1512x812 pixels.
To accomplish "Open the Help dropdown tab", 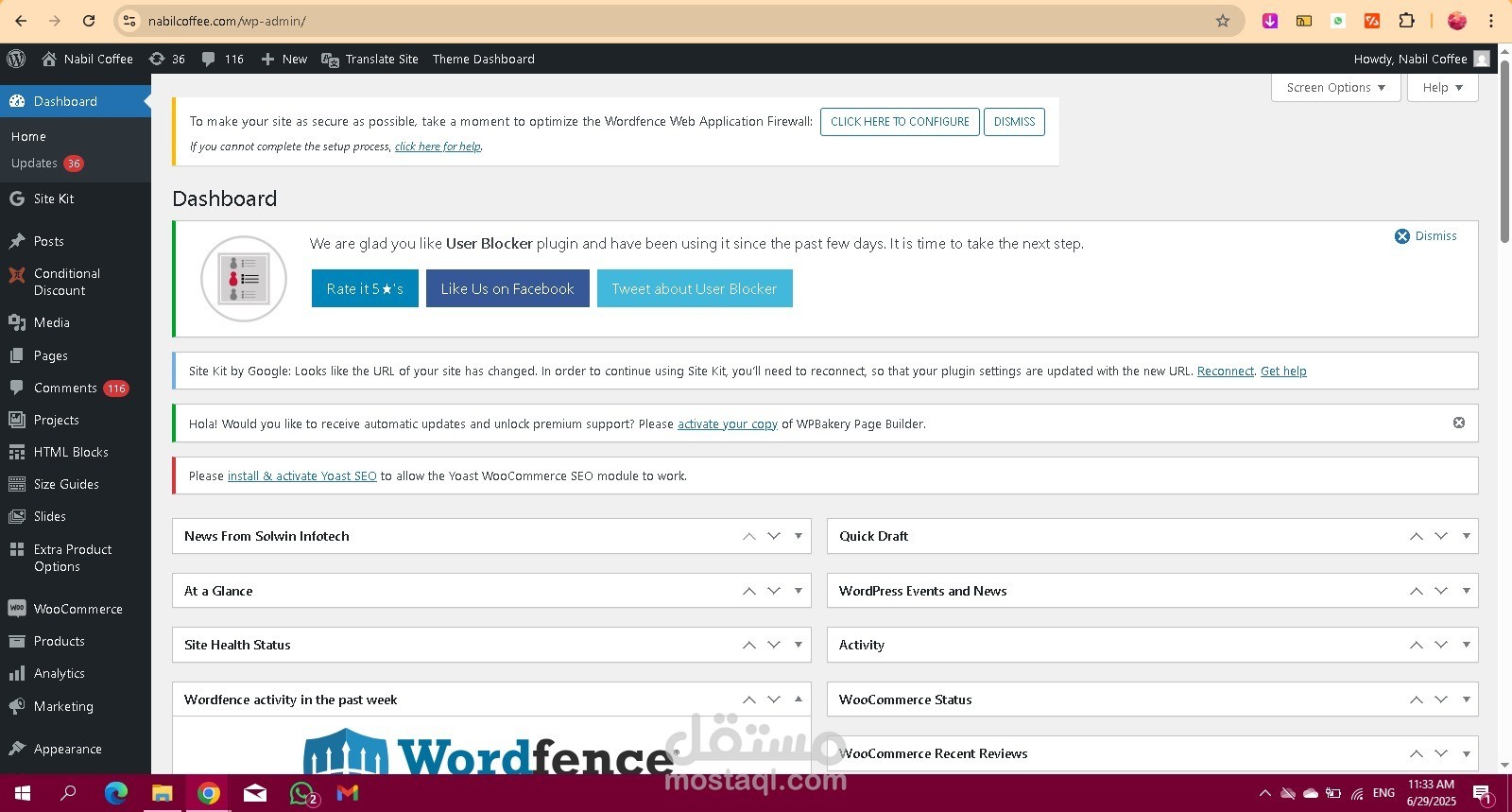I will tap(1442, 87).
